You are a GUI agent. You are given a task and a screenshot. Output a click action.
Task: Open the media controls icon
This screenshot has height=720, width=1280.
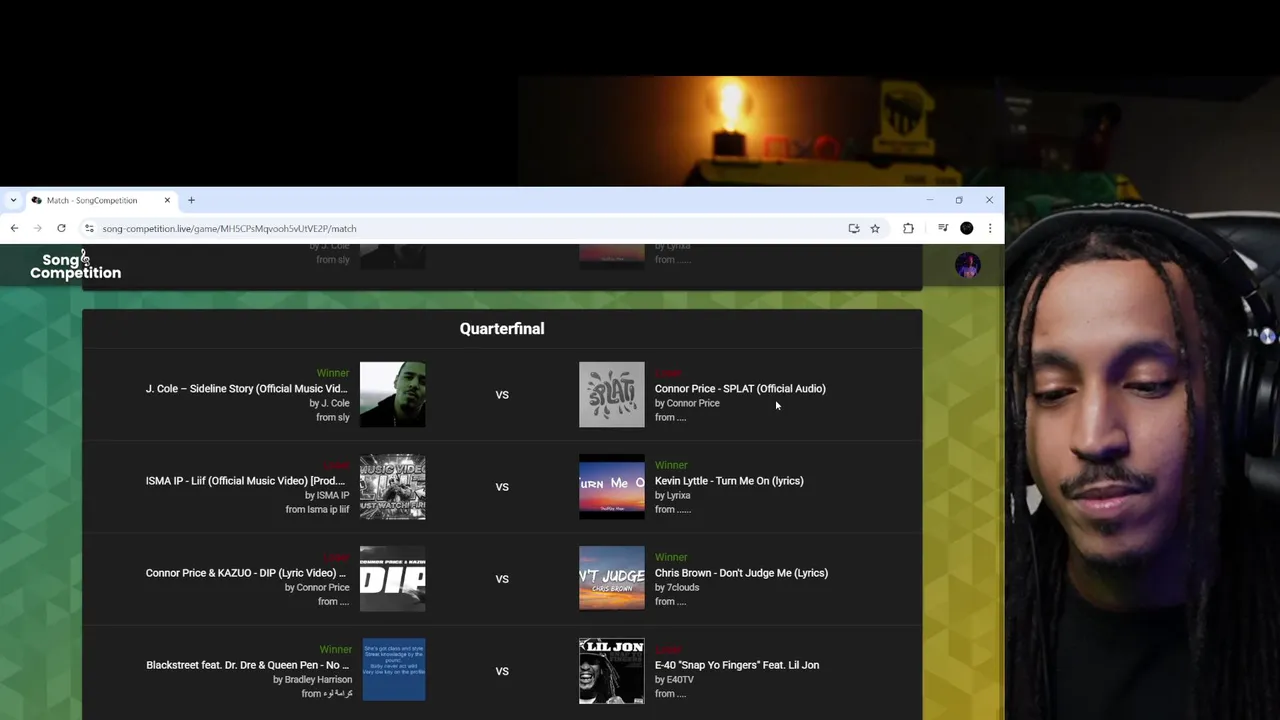(x=942, y=228)
